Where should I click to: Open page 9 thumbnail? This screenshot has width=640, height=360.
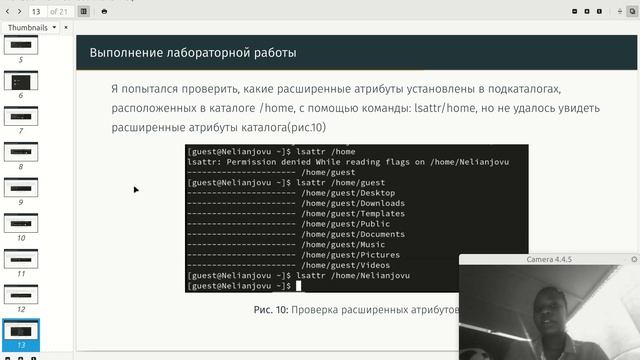pos(21,187)
